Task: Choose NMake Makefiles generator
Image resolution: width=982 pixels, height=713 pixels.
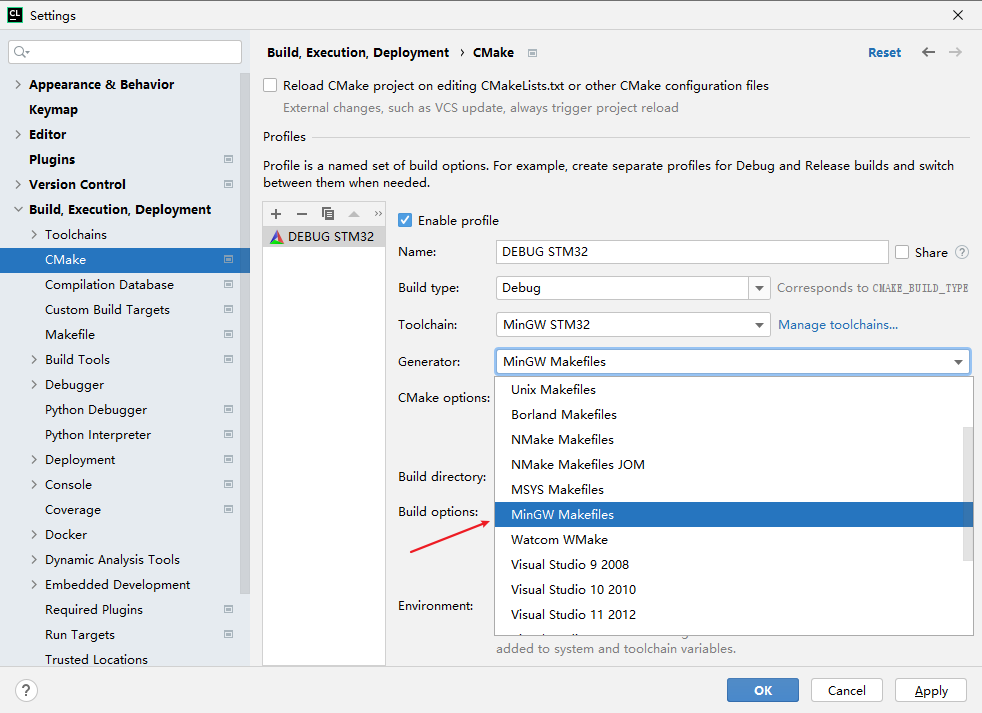Action: pyautogui.click(x=729, y=440)
